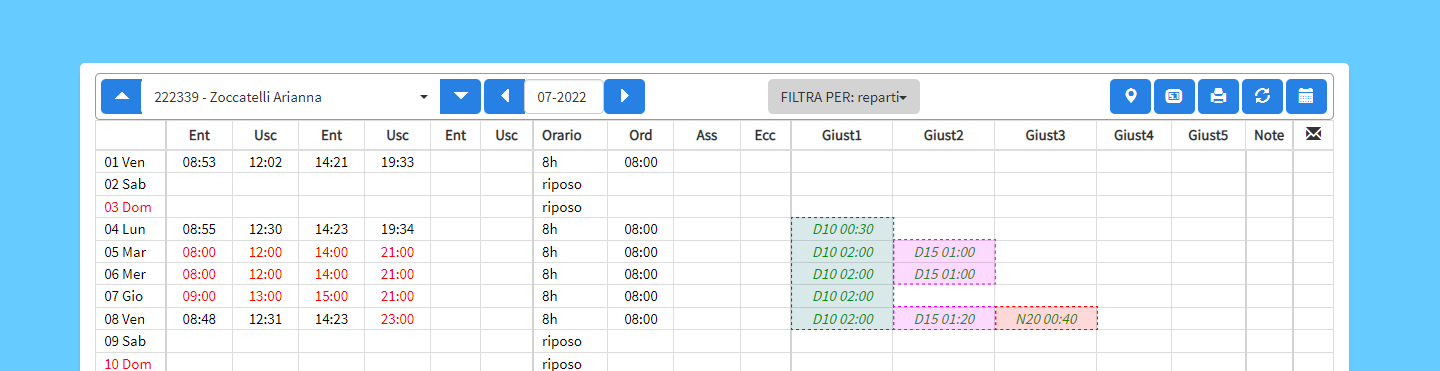
Task: Click the pink D15 01:20 justification cell
Action: coord(944,319)
